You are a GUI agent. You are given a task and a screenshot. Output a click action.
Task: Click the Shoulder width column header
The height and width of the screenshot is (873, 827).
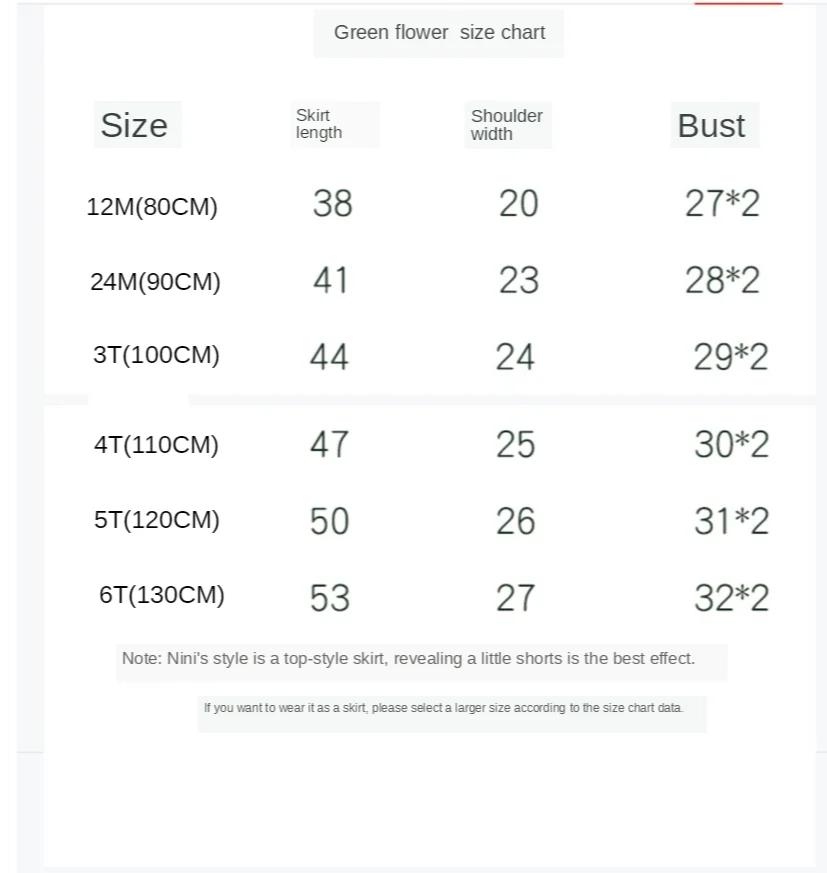click(506, 125)
